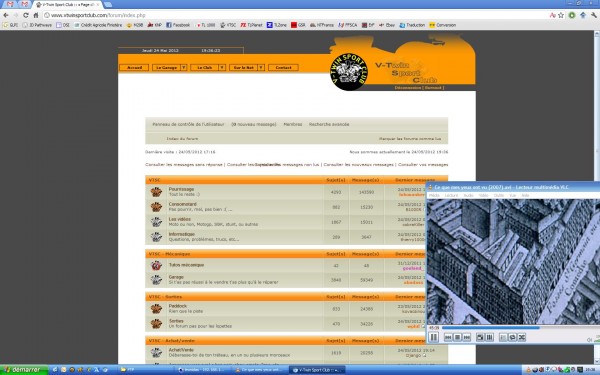Open the Crédit Agricole Finistère bookmark
This screenshot has width=600, height=375.
98,25
